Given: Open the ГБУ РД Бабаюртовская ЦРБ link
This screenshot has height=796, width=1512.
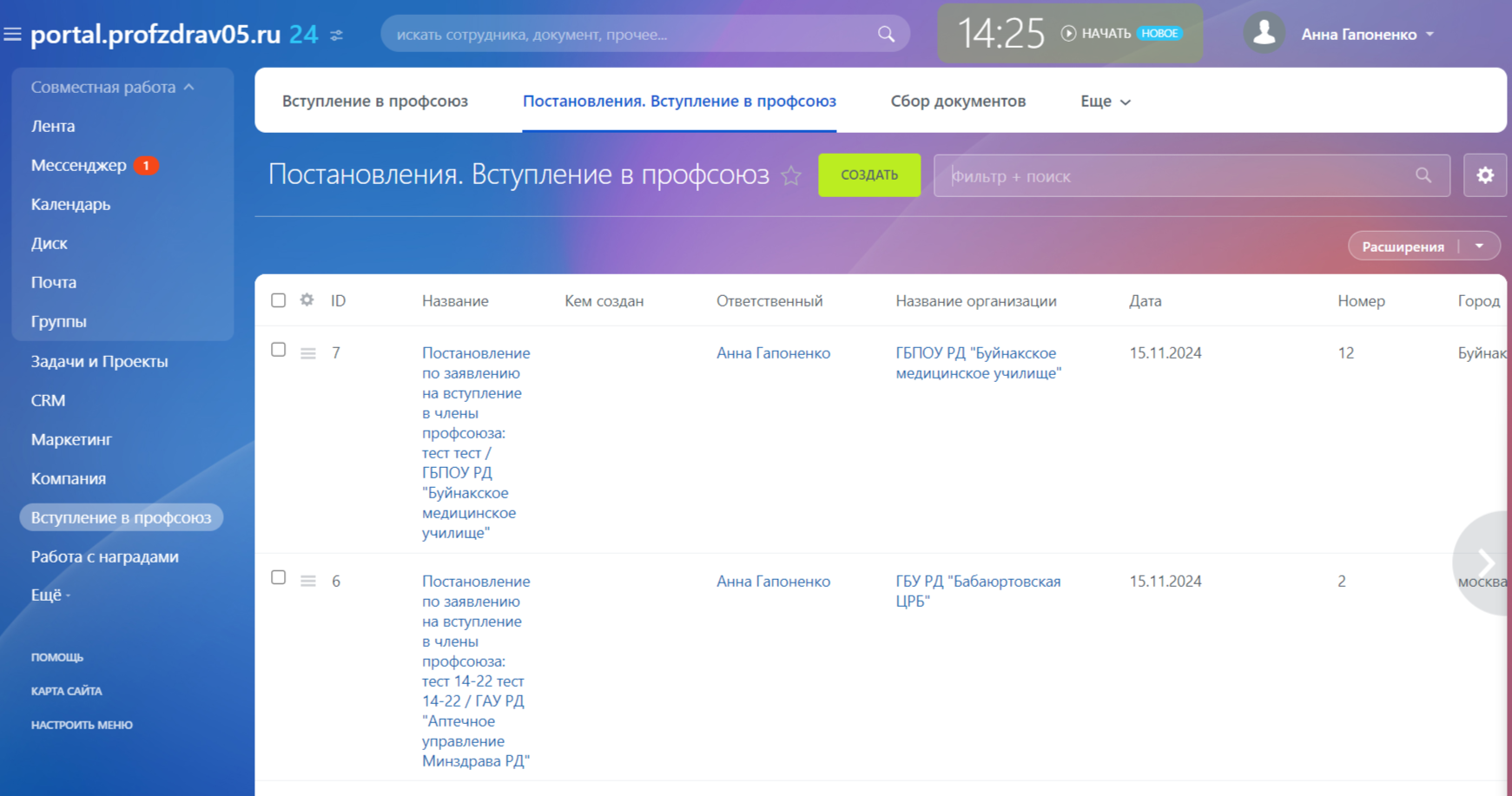Looking at the screenshot, I should 977,591.
